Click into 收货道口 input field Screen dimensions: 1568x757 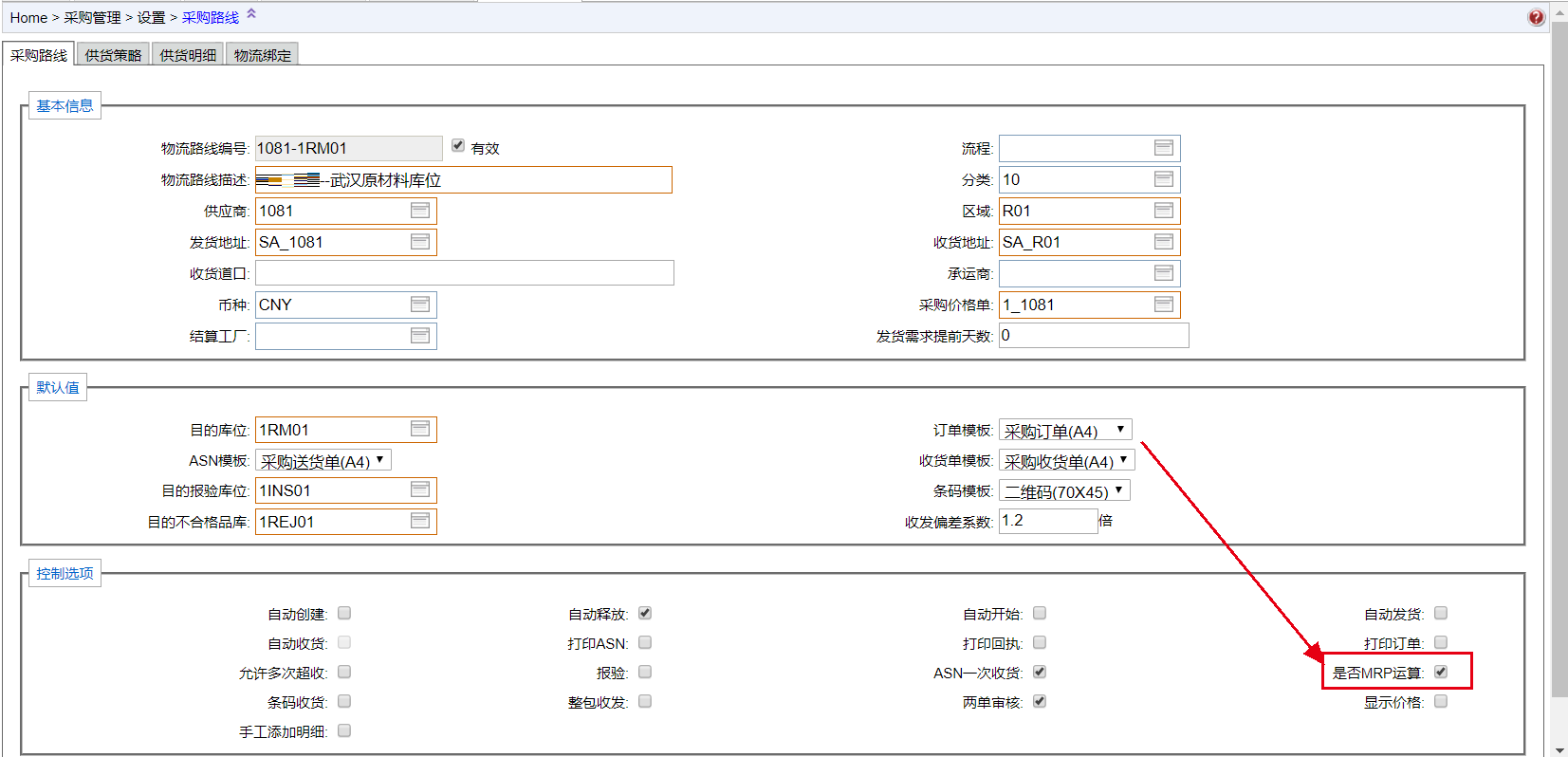click(x=465, y=273)
